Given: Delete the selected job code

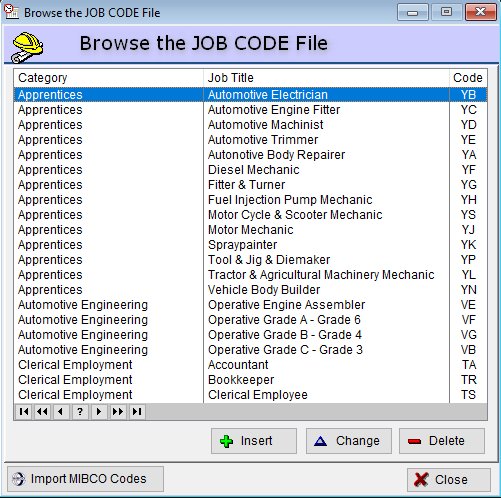Looking at the screenshot, I should pos(442,441).
